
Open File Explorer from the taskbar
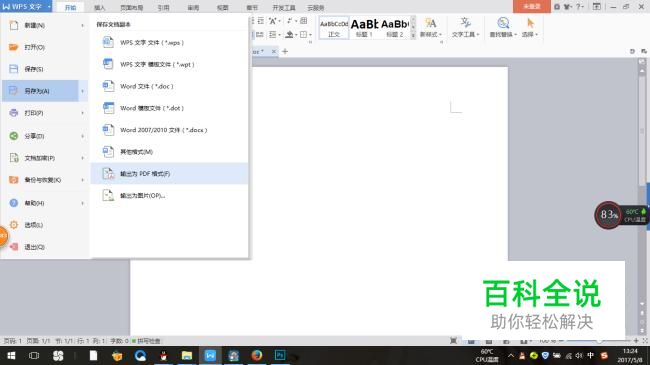coord(187,355)
